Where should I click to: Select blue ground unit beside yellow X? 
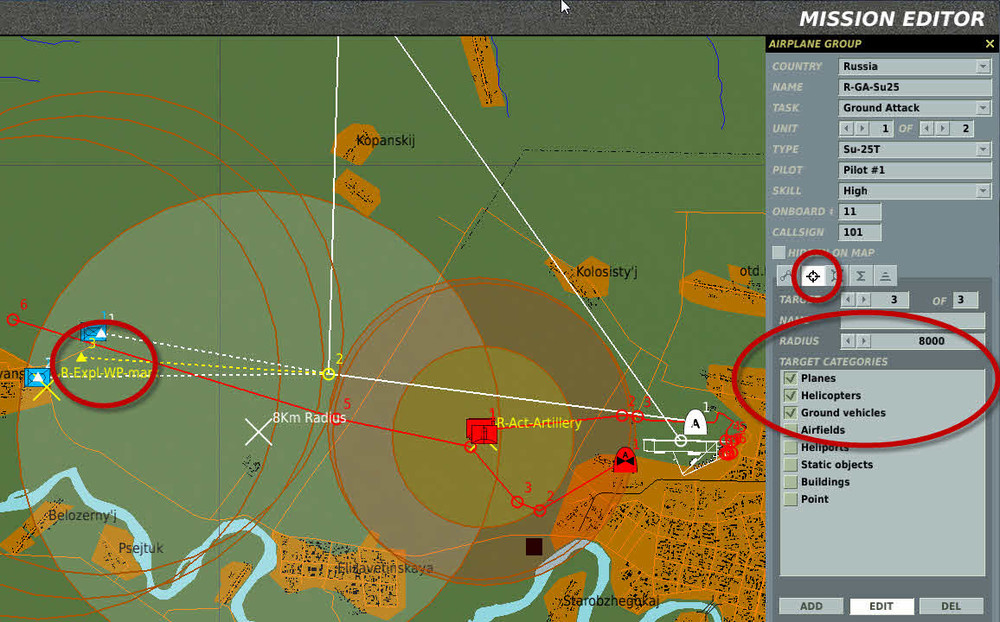[36, 378]
